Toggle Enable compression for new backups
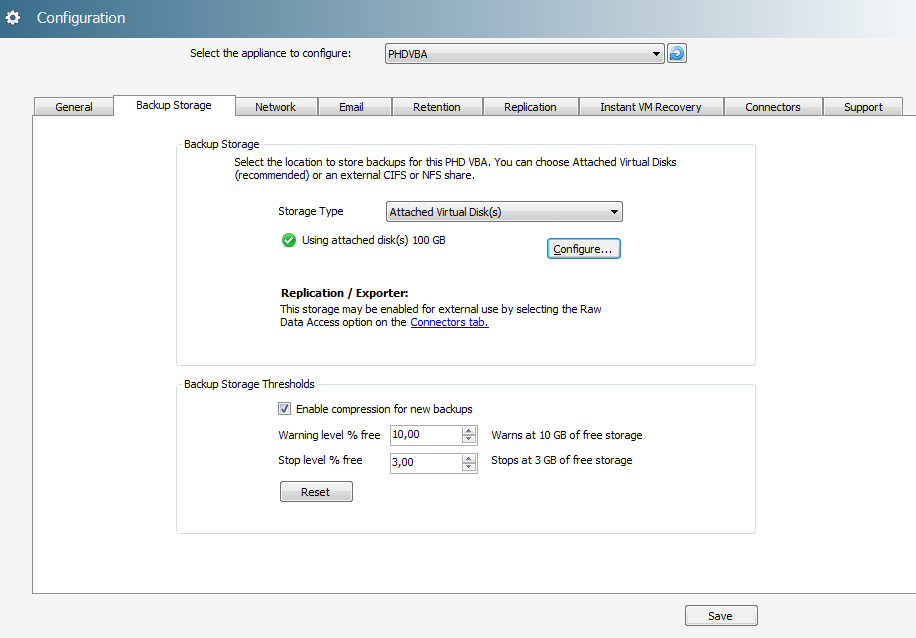The width and height of the screenshot is (916, 638). [285, 409]
